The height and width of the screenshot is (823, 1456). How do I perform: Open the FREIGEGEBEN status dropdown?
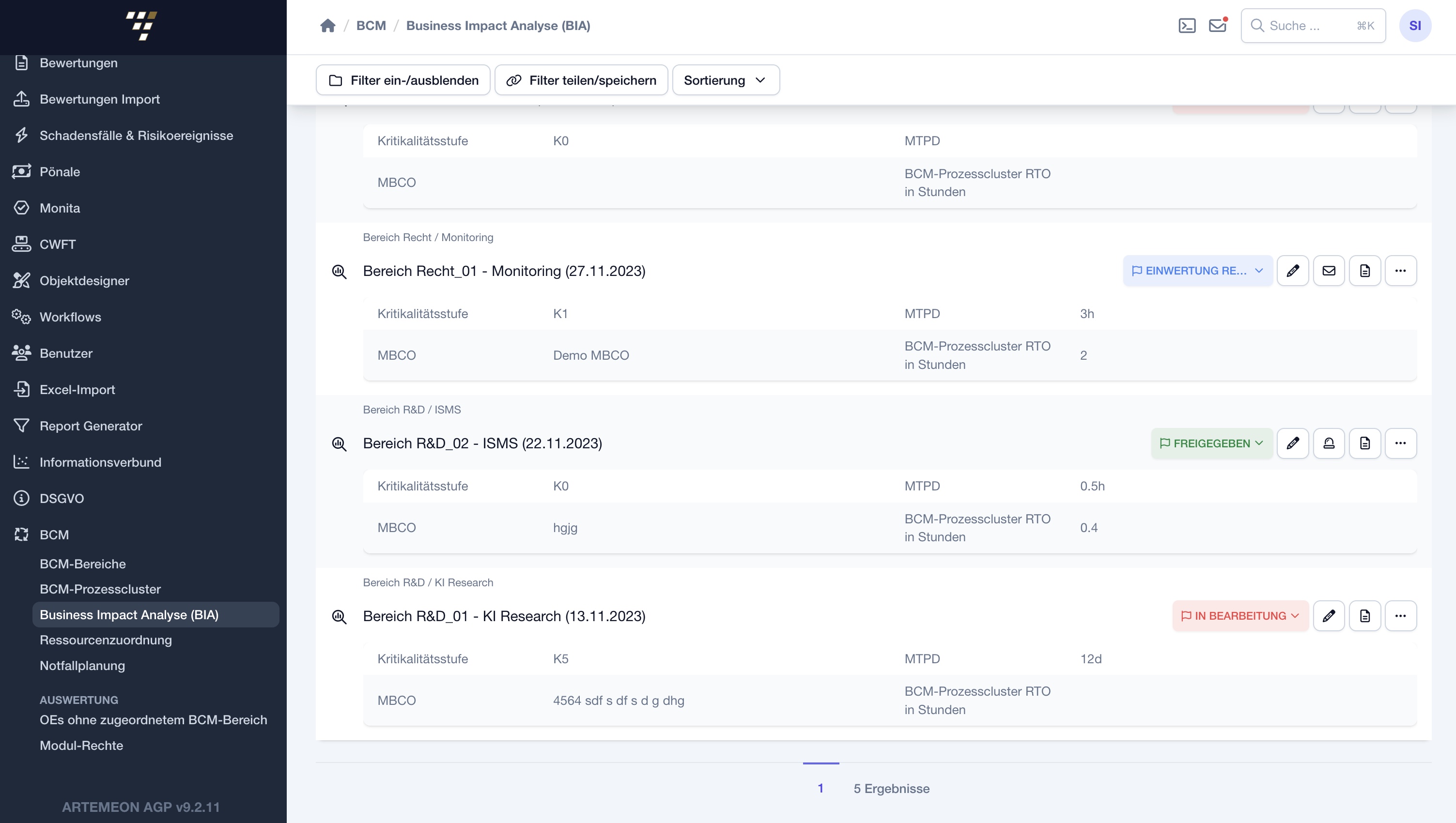(1211, 443)
